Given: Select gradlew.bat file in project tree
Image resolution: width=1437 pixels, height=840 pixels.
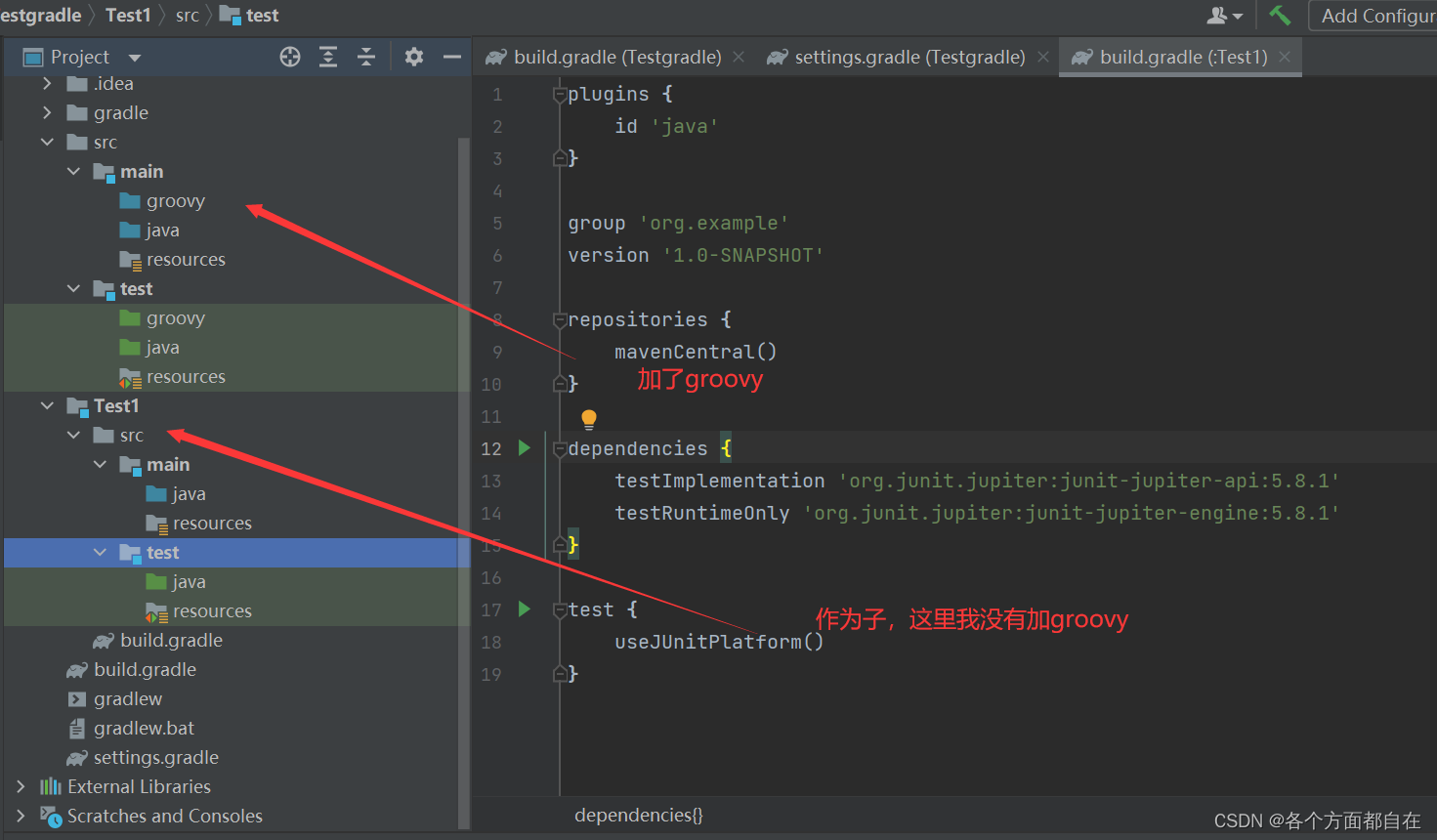Looking at the screenshot, I should click(131, 728).
